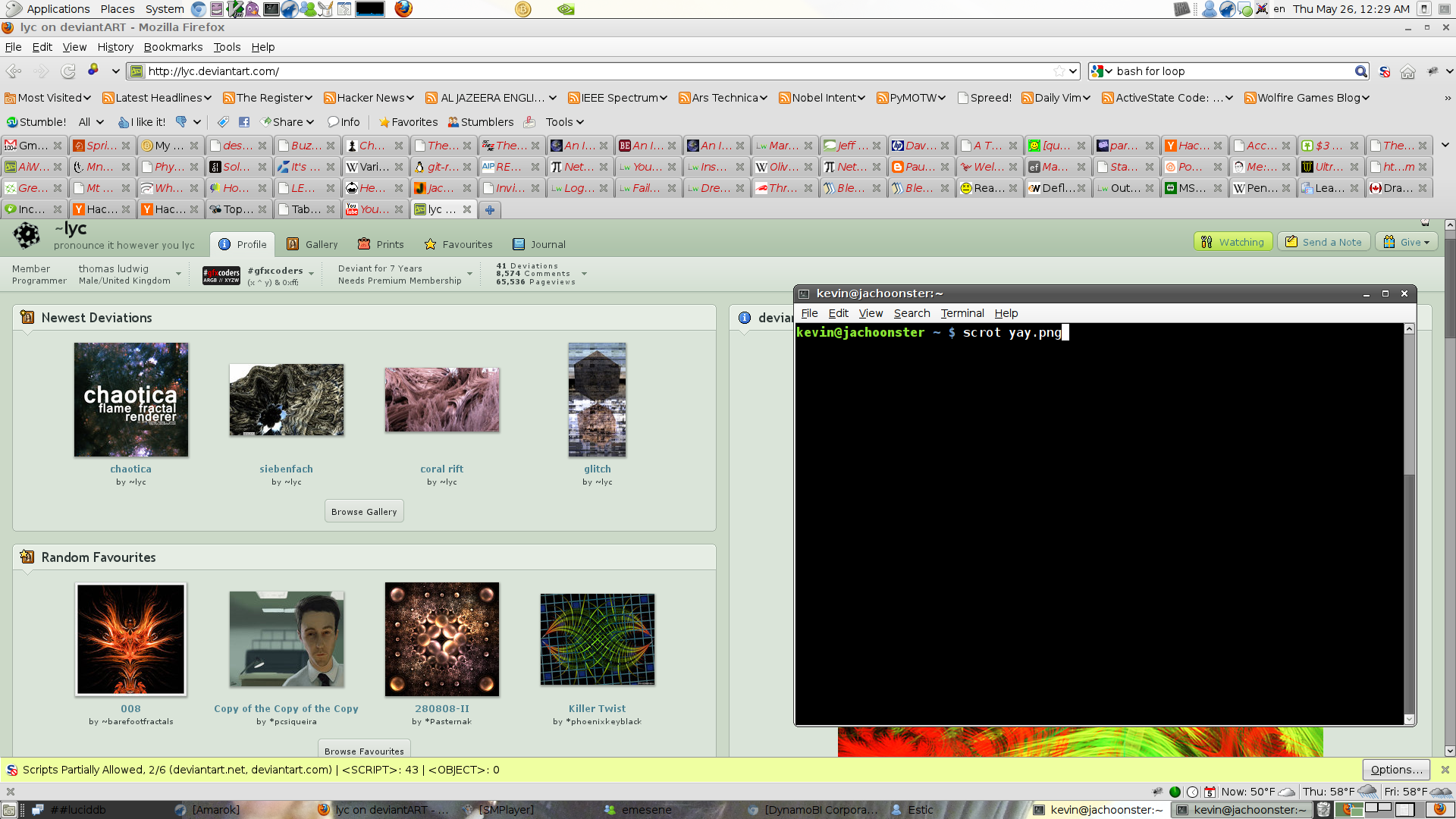This screenshot has width=1456, height=819.
Task: Share to Facebook from StumbleUpon toolbar
Action: pyautogui.click(x=244, y=122)
